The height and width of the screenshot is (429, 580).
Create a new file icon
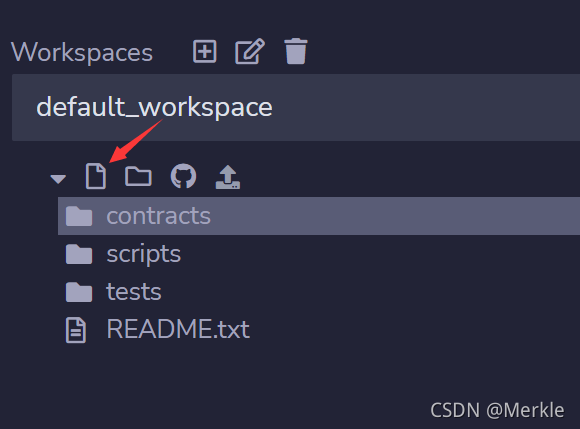96,176
